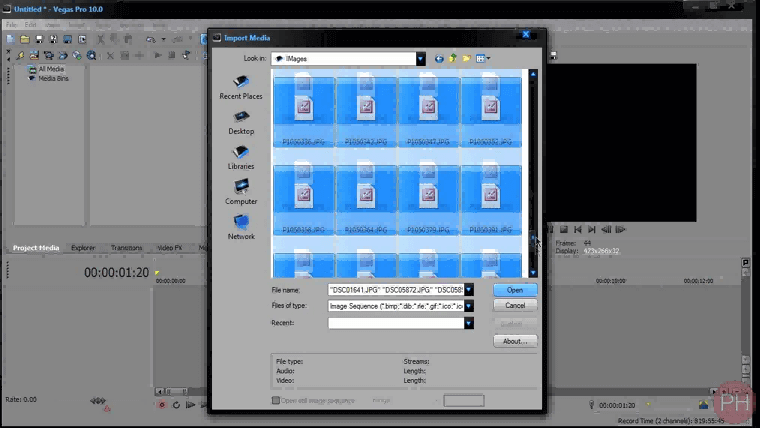Image resolution: width=760 pixels, height=428 pixels.
Task: Open the File name dropdown arrow
Action: point(469,290)
